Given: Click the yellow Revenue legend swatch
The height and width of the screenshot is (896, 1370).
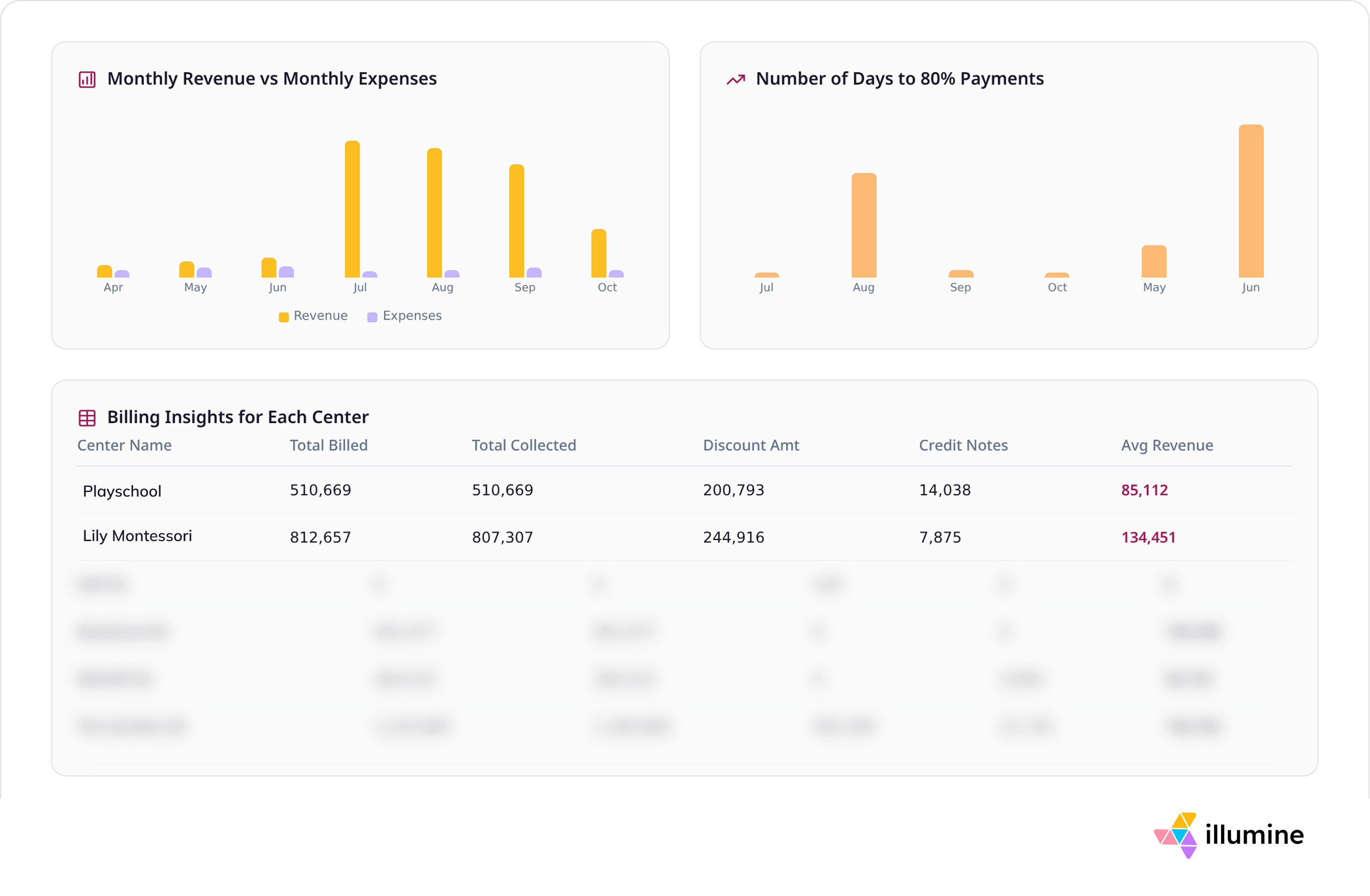Looking at the screenshot, I should [x=284, y=317].
